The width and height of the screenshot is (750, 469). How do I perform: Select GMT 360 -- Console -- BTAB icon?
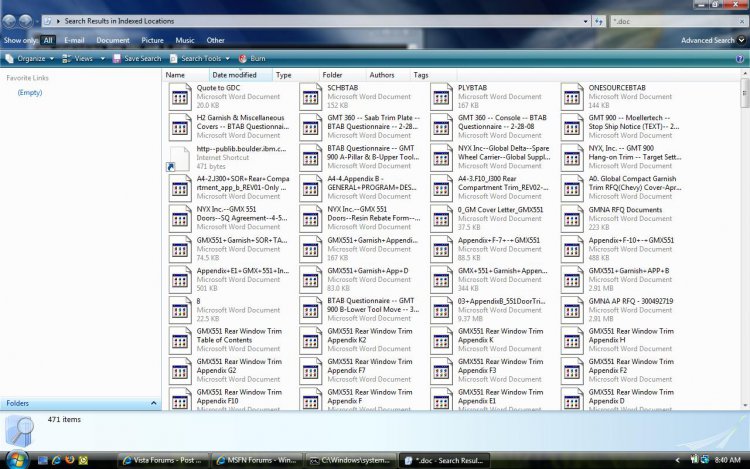pyautogui.click(x=441, y=127)
